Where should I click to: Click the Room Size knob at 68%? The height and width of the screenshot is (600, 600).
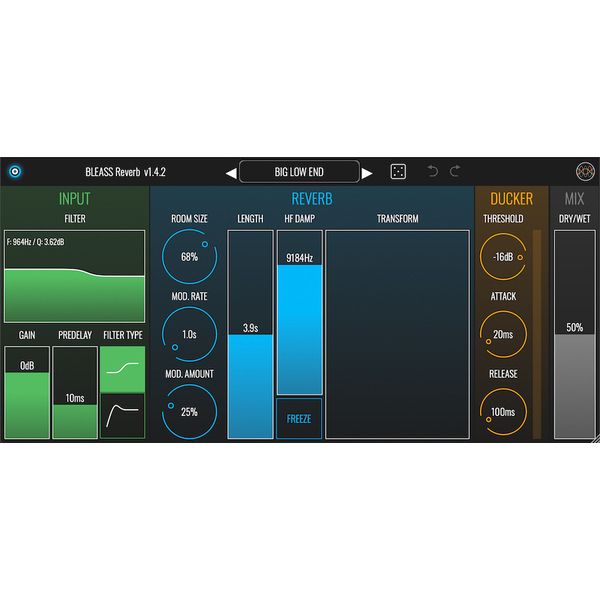point(189,256)
